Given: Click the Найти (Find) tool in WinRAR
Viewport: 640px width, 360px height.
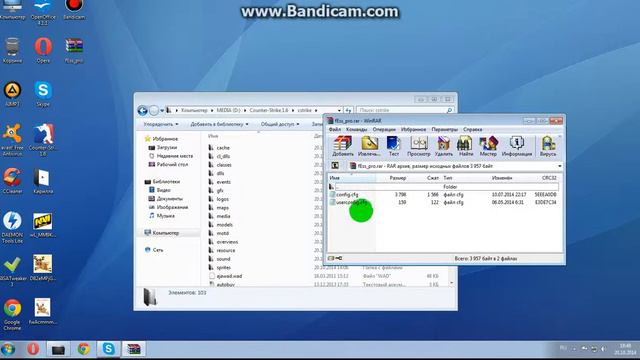Looking at the screenshot, I should (465, 147).
